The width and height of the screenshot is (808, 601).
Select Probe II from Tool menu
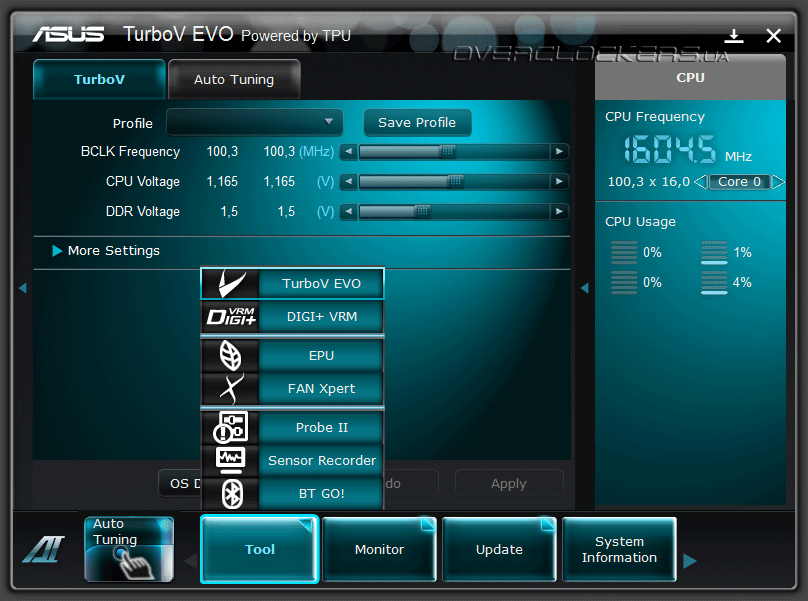321,427
